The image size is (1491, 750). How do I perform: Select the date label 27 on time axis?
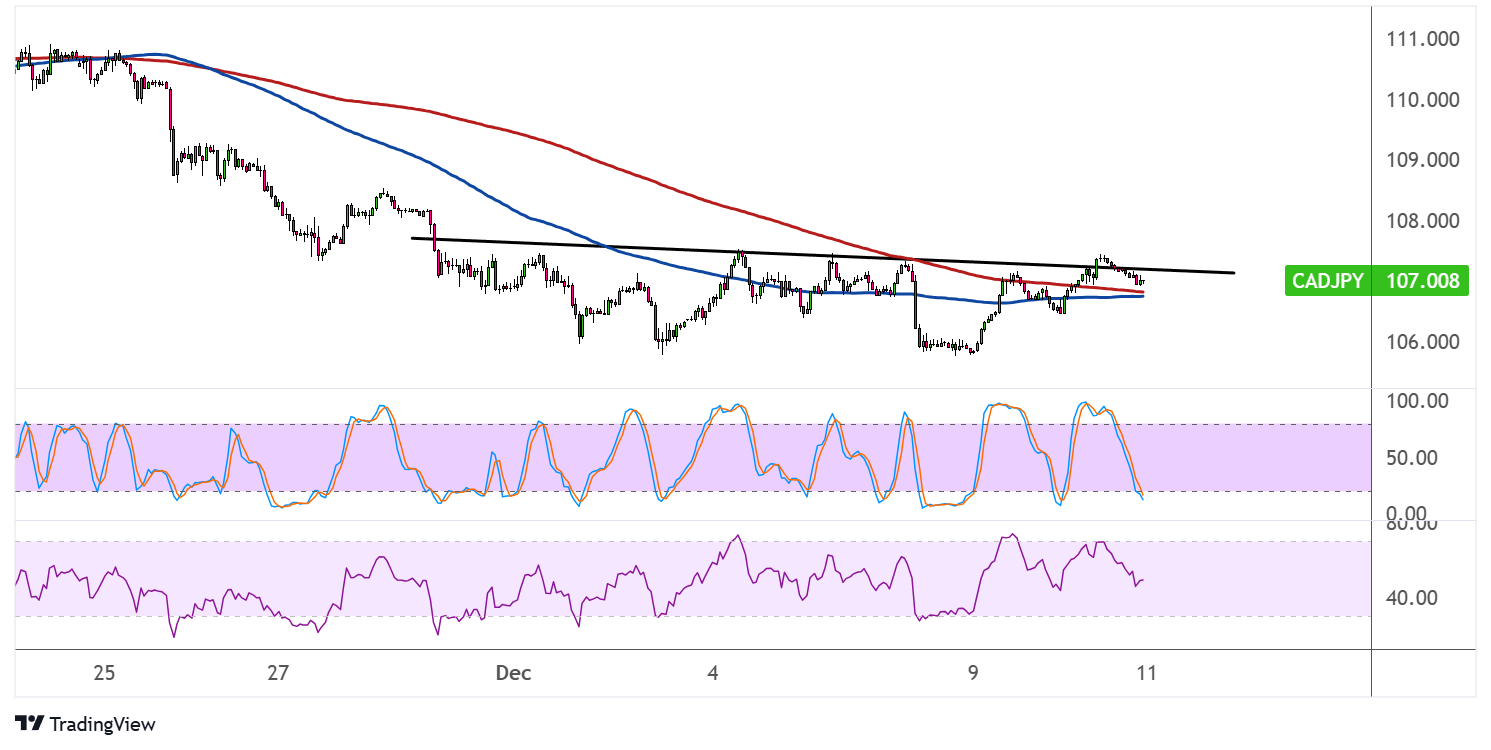[278, 673]
